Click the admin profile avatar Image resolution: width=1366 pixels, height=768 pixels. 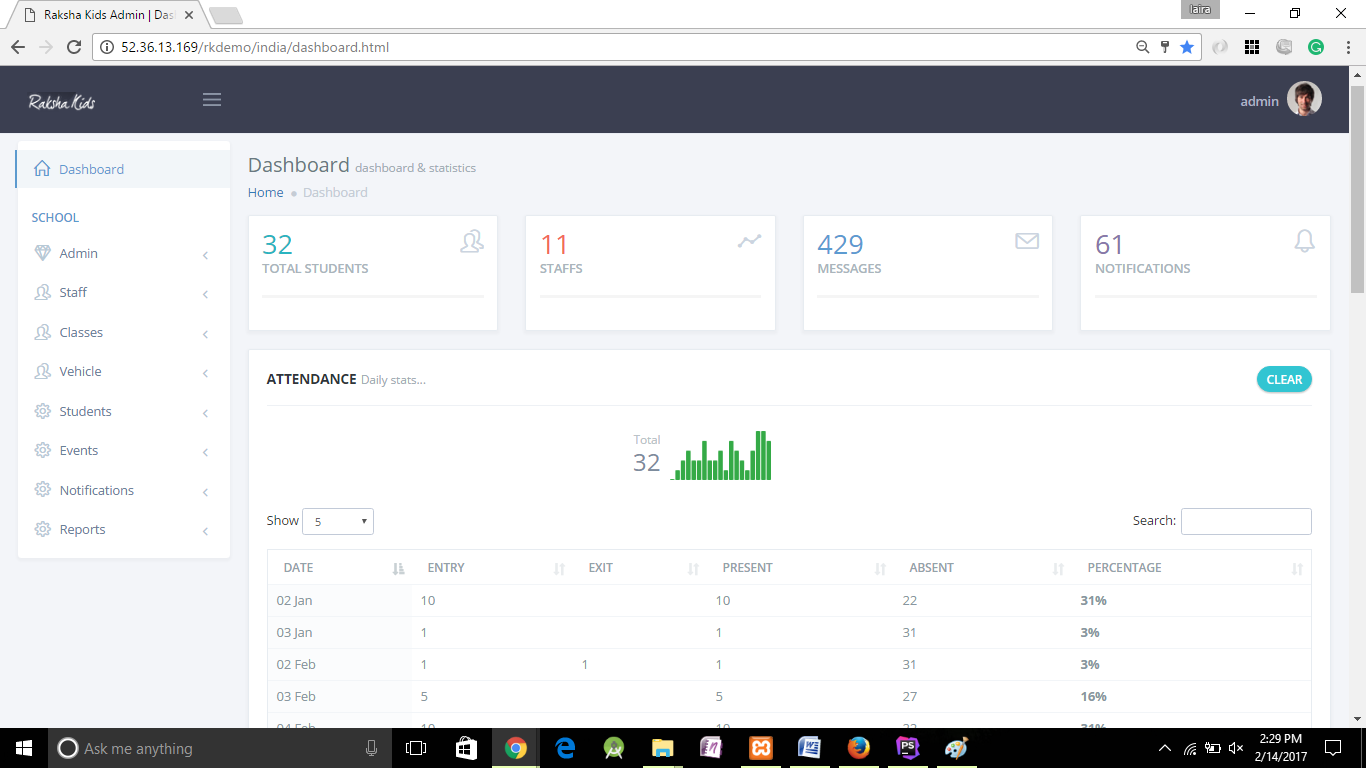coord(1304,100)
